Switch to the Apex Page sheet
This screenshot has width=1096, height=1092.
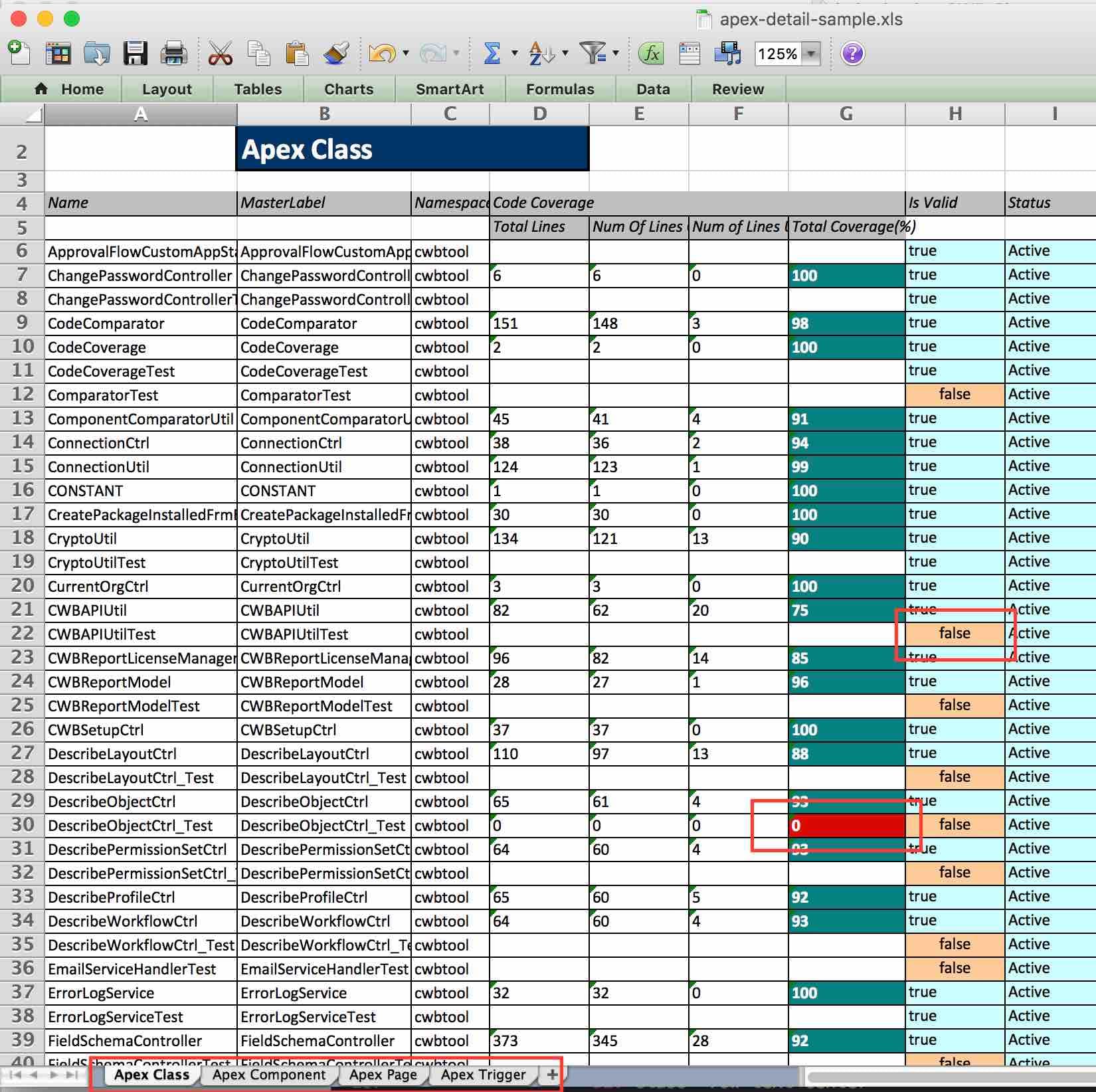[x=383, y=1075]
